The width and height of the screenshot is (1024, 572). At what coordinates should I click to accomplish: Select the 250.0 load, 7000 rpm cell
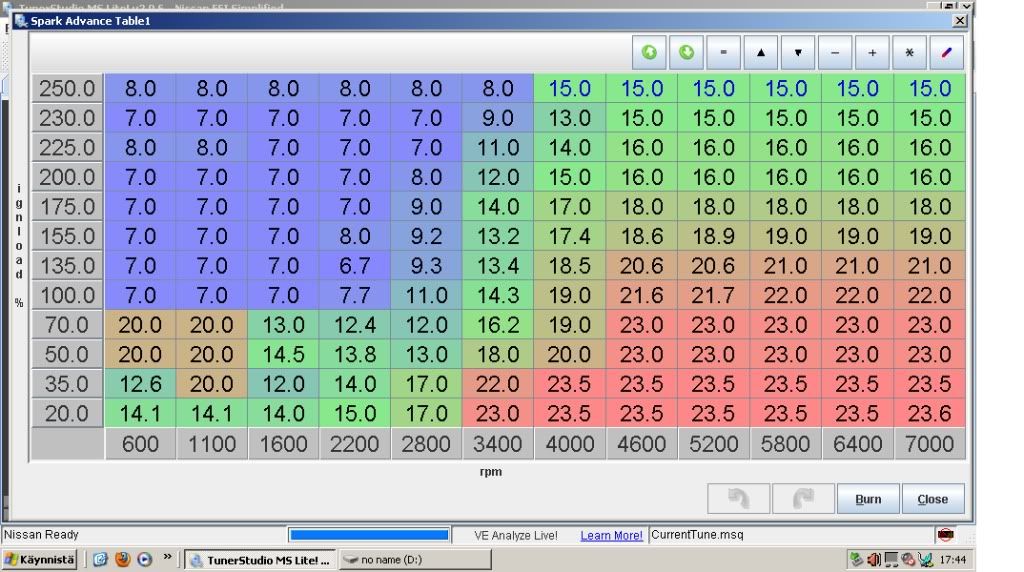pyautogui.click(x=929, y=88)
